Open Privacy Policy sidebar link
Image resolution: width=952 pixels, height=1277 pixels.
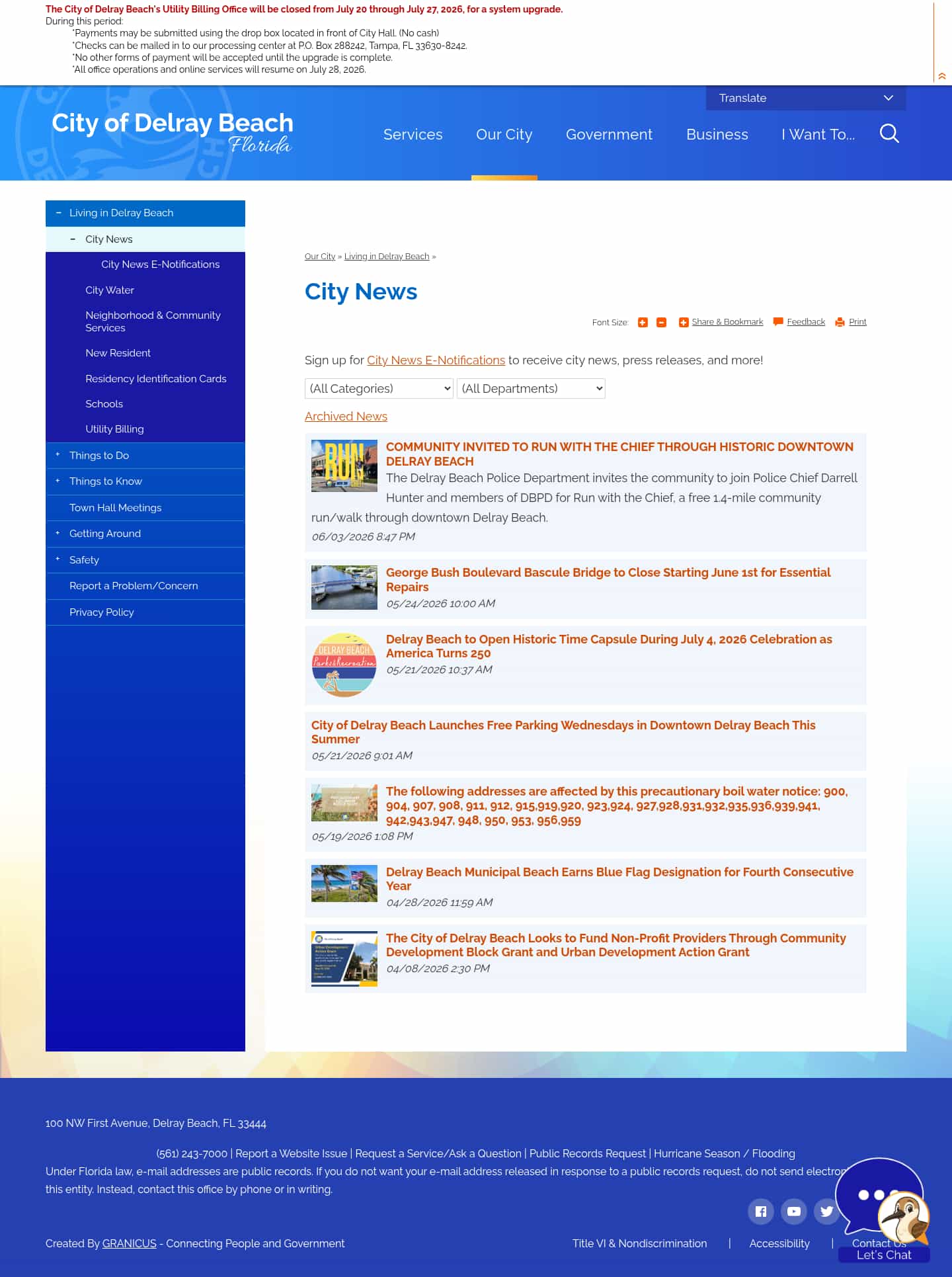101,612
